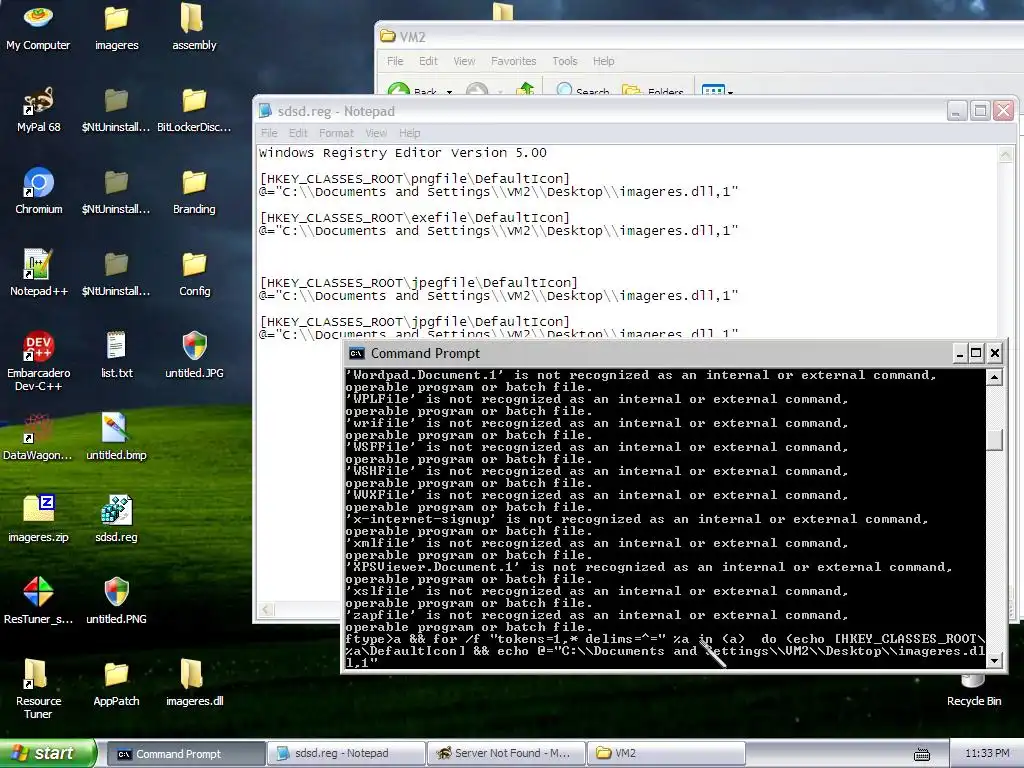Launch DataWagon... desktop shortcut
1024x768 pixels.
tap(38, 437)
